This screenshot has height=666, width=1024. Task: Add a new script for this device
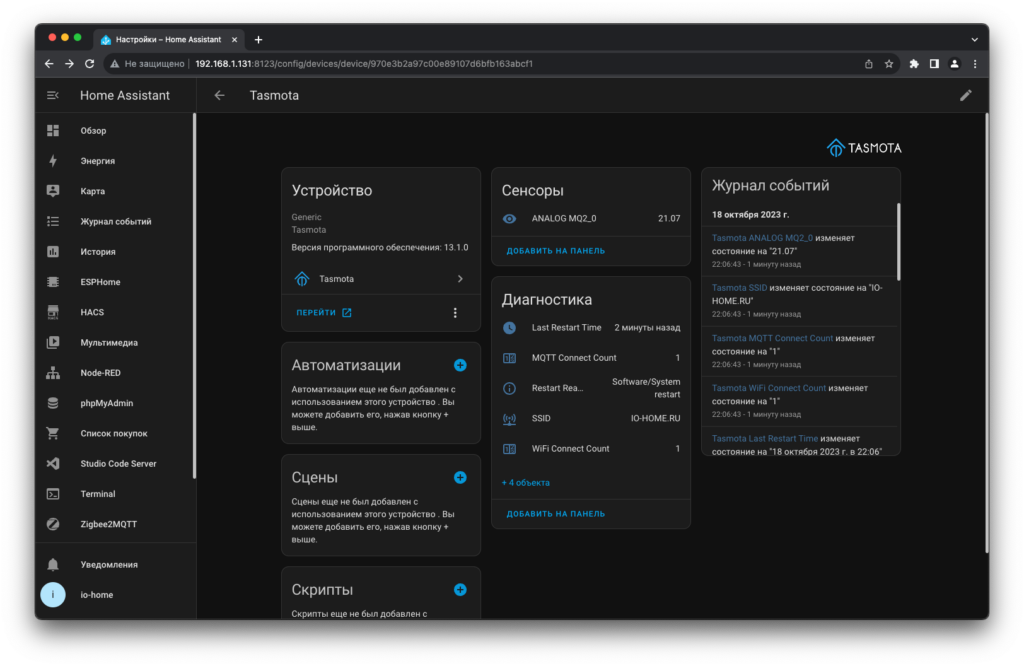[460, 590]
